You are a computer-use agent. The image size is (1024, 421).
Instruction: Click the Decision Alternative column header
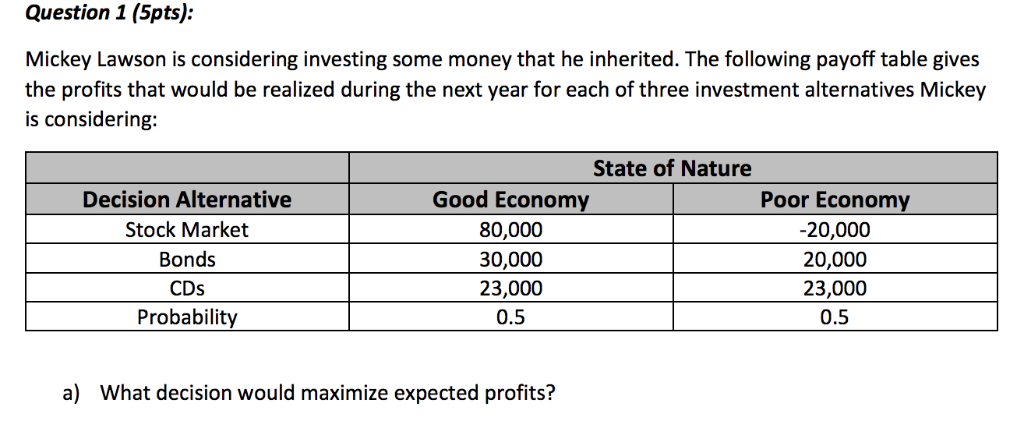tap(187, 199)
